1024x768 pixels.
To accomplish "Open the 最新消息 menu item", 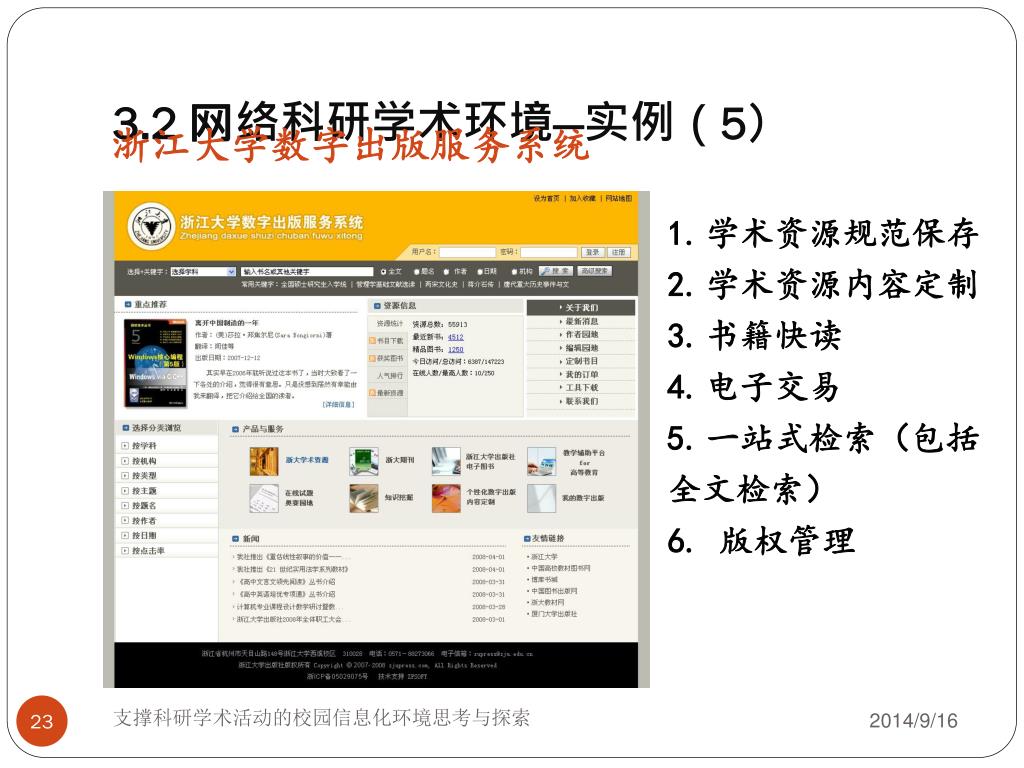I will 581,321.
